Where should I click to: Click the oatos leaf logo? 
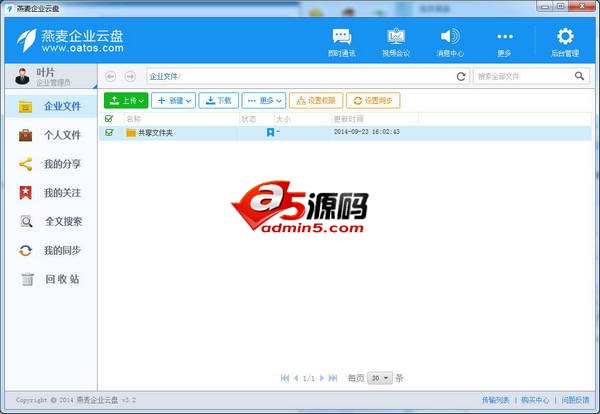26,40
